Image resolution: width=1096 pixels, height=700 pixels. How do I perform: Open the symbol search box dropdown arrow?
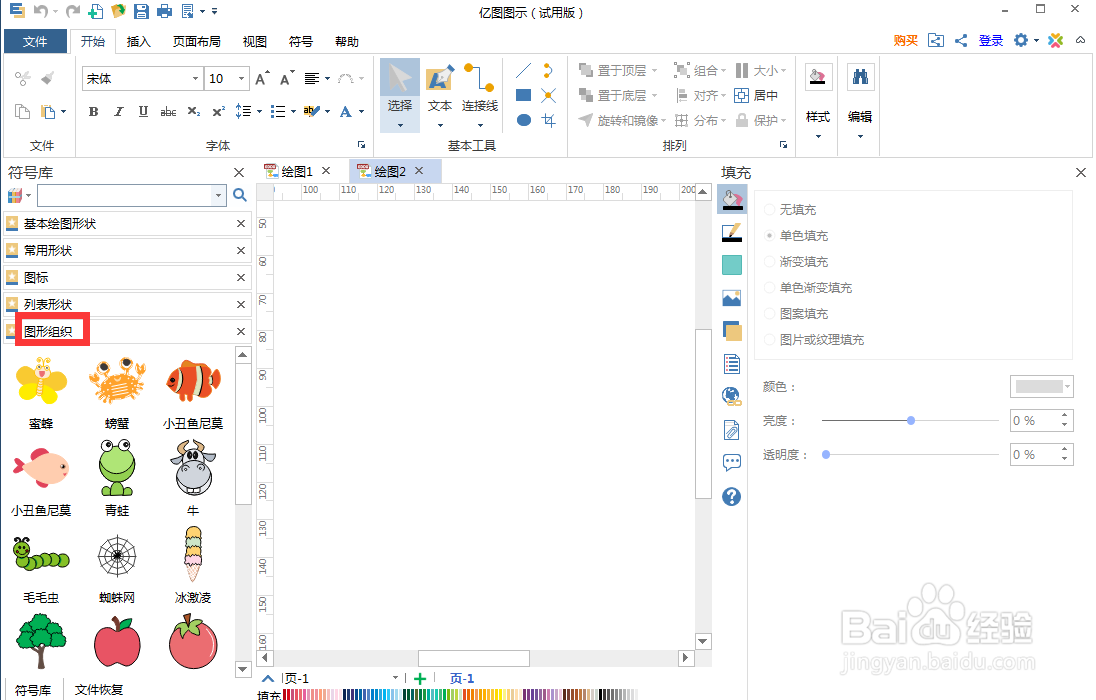point(219,195)
